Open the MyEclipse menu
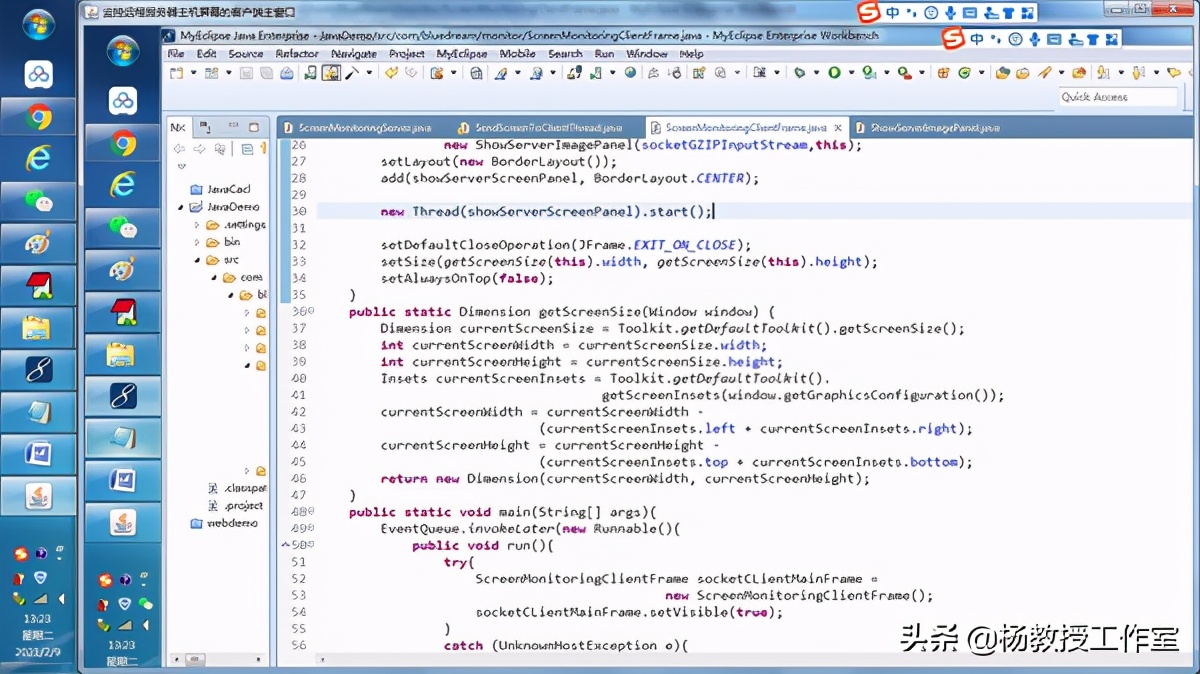1200x674 pixels. tap(462, 54)
